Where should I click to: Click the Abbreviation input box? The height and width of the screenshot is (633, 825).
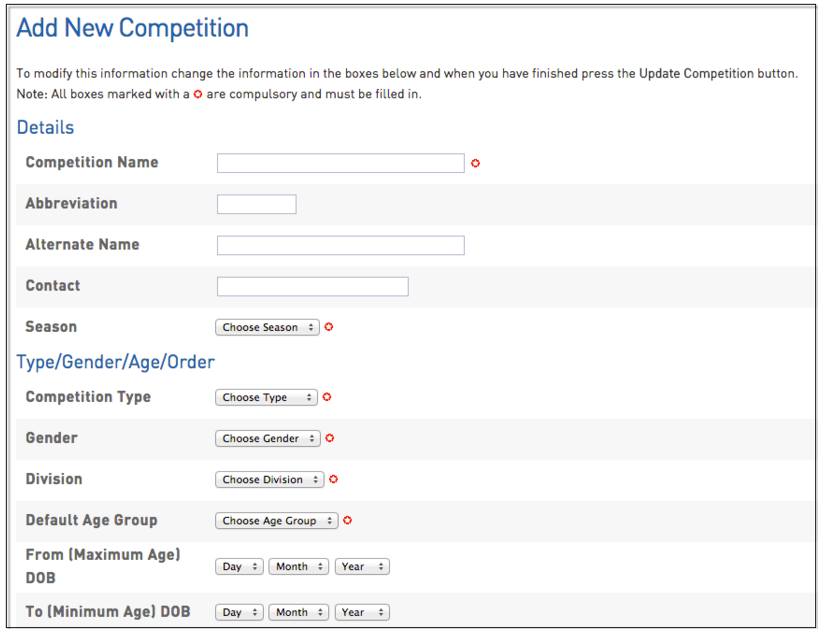(256, 204)
